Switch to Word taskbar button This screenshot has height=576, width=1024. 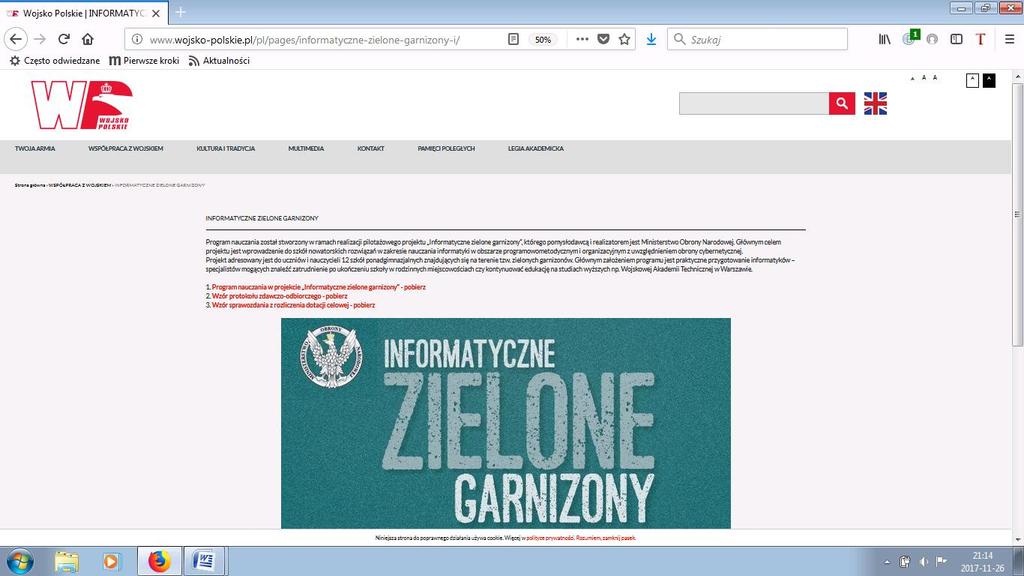(x=205, y=562)
